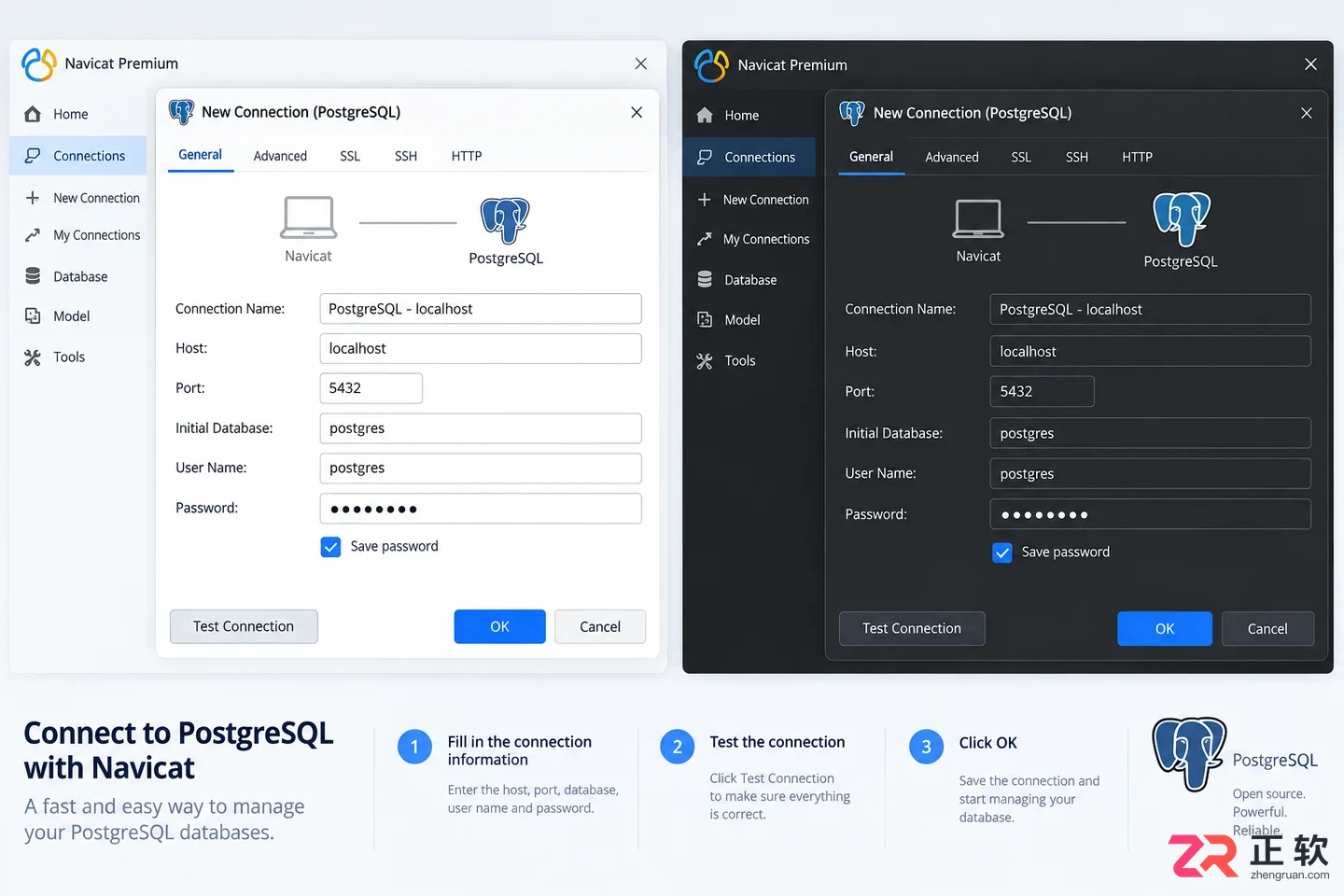1344x896 pixels.
Task: Close the dark New Connection dialog
Action: 1307,113
